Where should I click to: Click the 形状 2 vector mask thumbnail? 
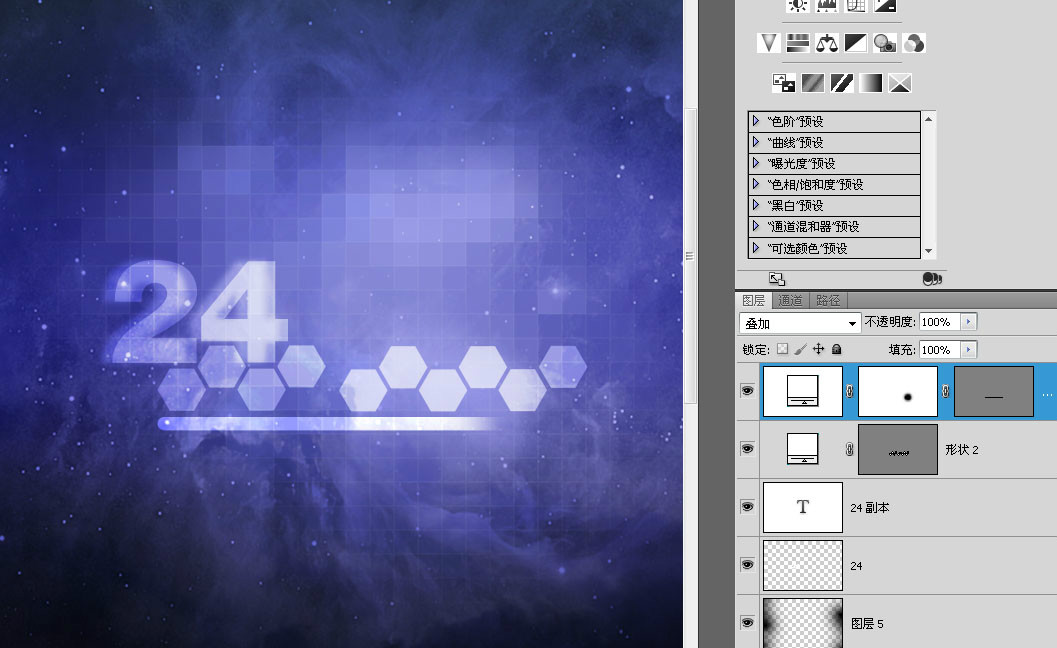[897, 449]
